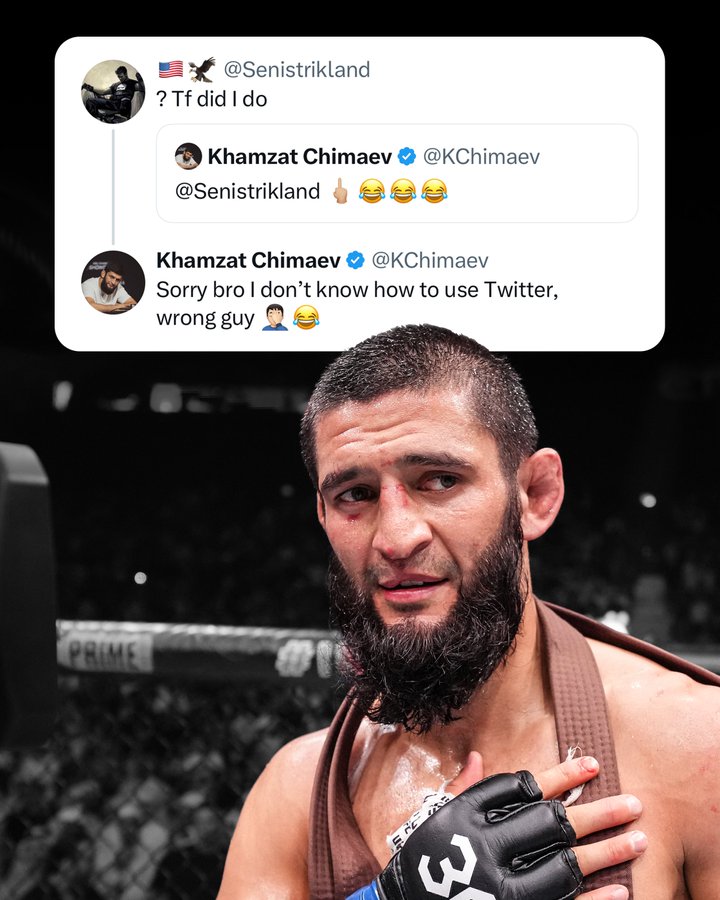Screen dimensions: 720x900
Task: Click the eagle emoji beside the flag
Action: [202, 69]
